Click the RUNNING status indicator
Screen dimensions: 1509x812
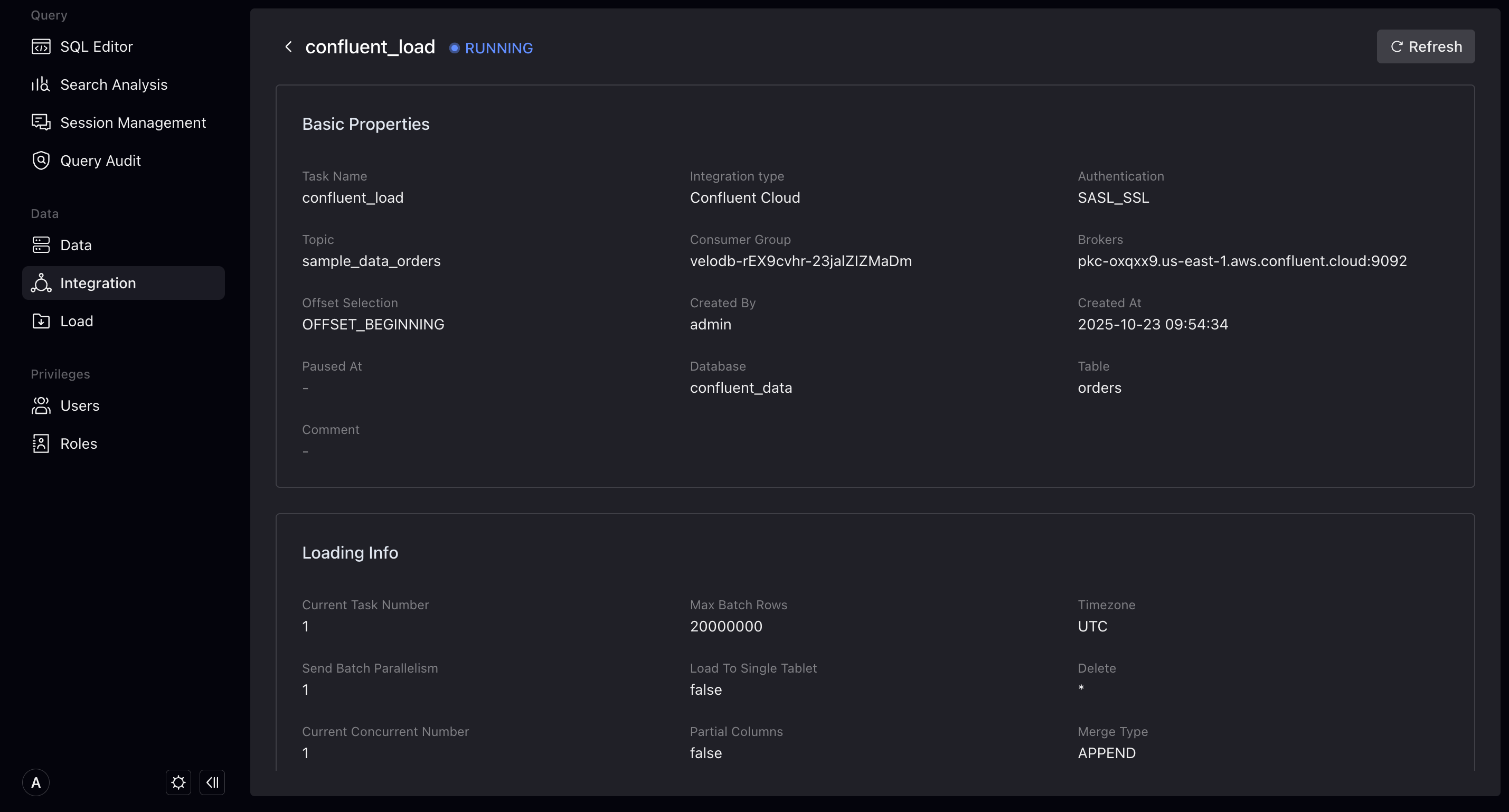tap(491, 48)
